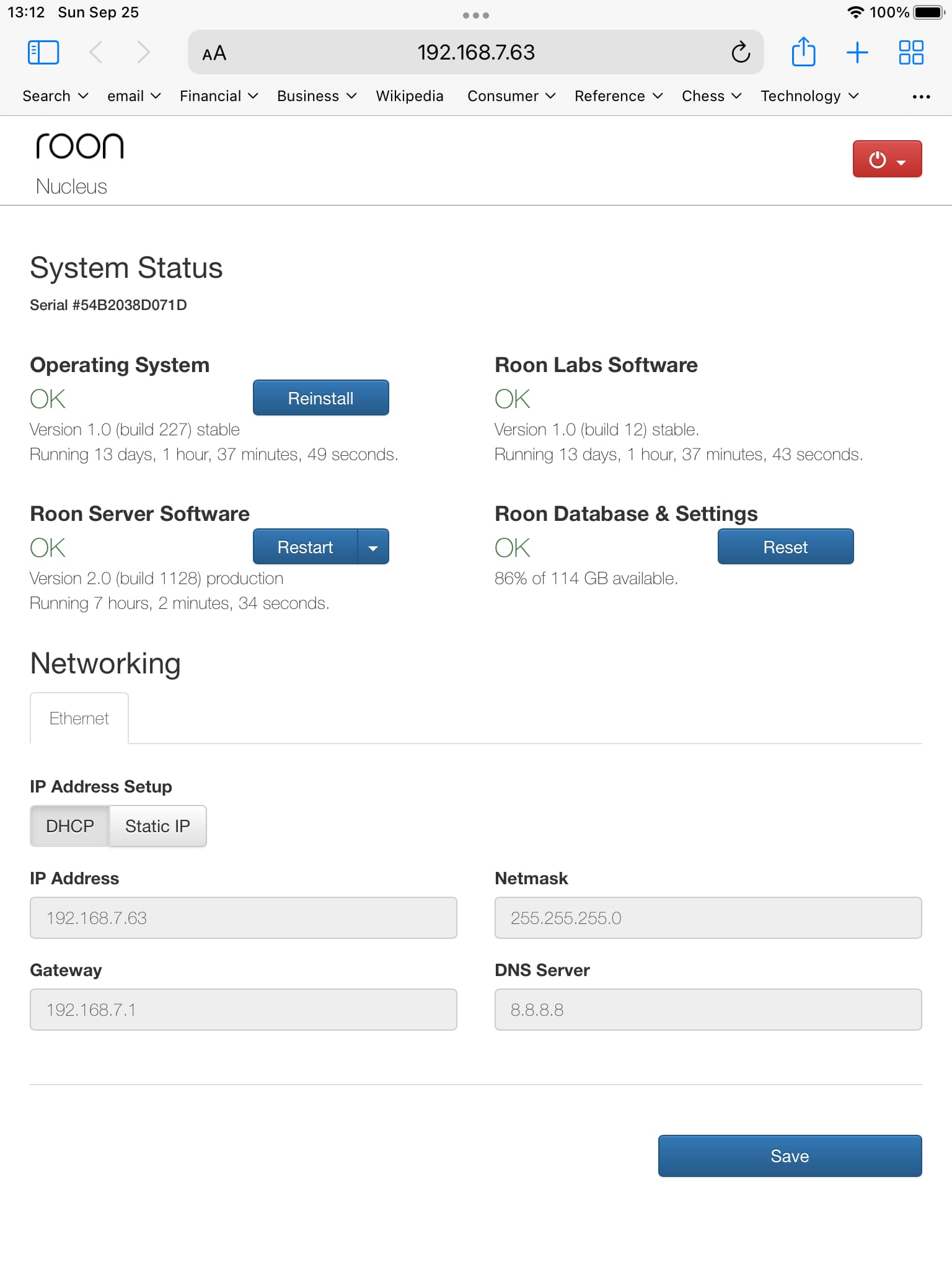The height and width of the screenshot is (1270, 952).
Task: Open the Wikipedia bookmark
Action: pyautogui.click(x=410, y=96)
